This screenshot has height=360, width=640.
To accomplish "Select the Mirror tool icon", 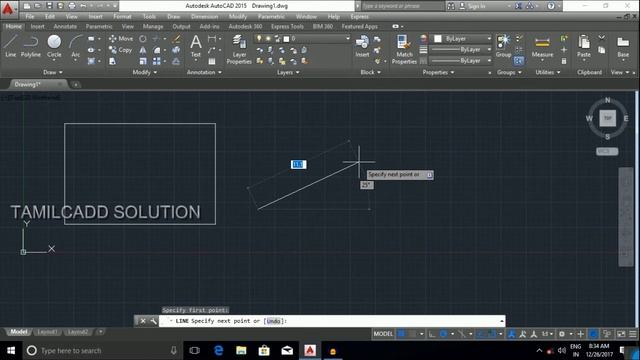I will click(x=143, y=50).
